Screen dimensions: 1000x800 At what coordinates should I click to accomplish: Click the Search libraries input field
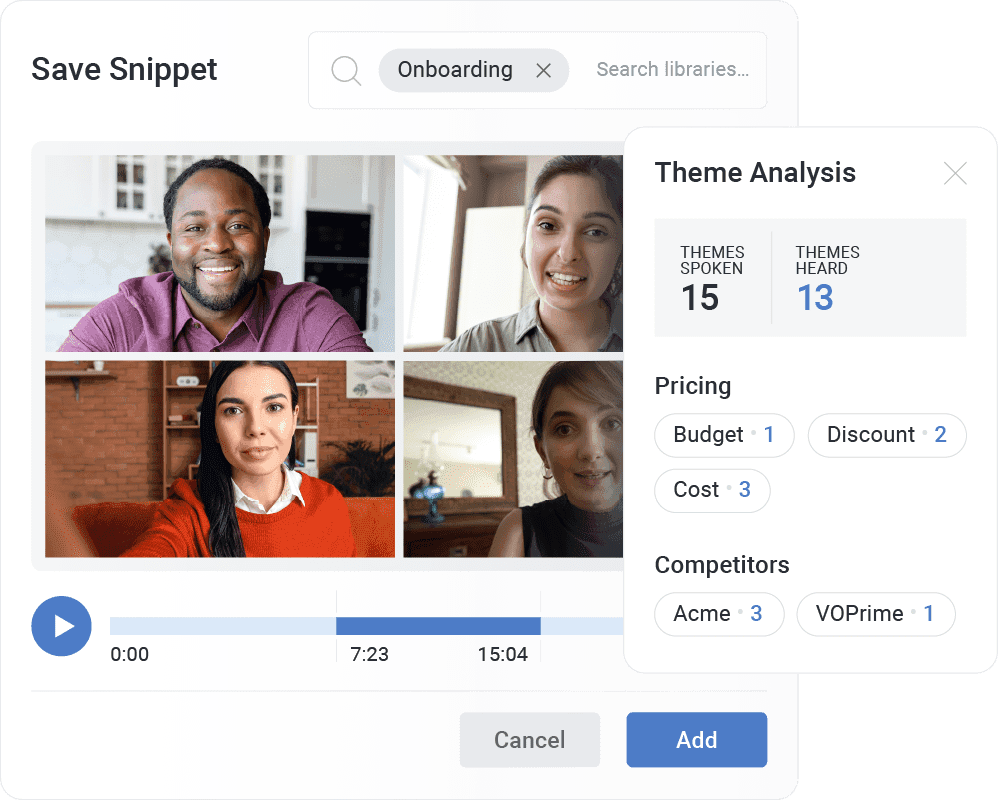[672, 70]
